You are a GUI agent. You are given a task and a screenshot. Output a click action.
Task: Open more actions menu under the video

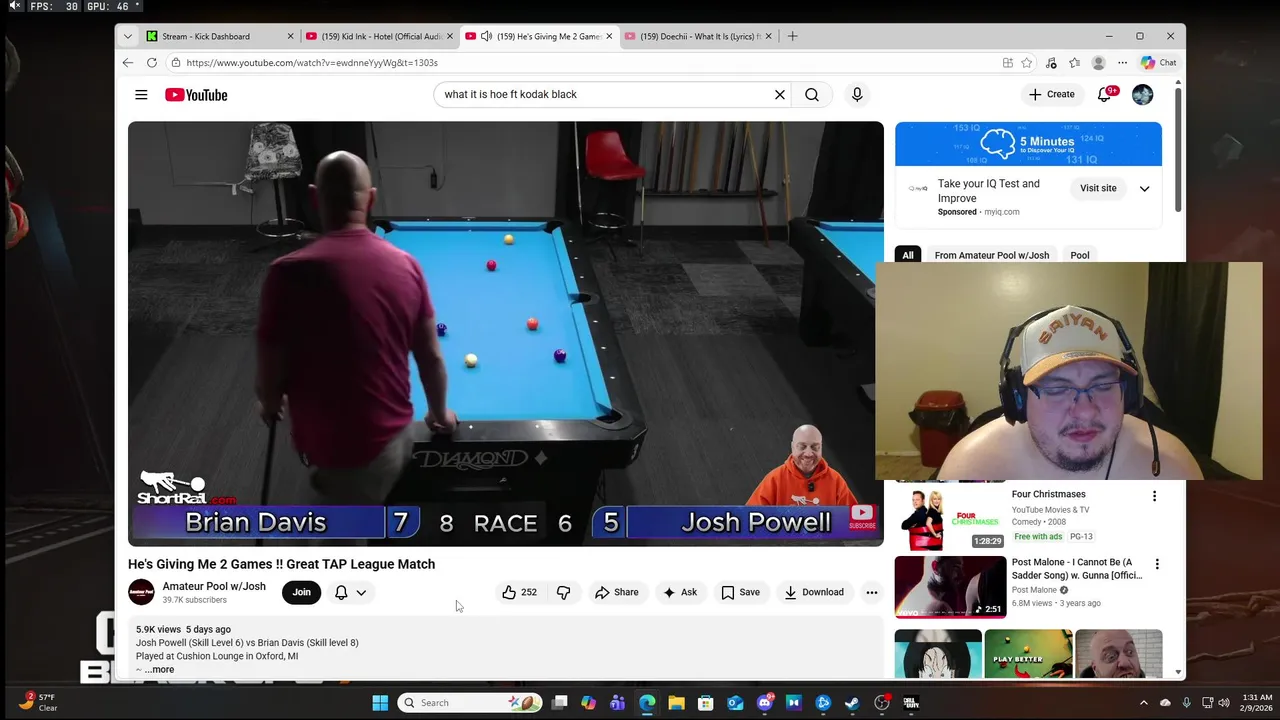872,592
